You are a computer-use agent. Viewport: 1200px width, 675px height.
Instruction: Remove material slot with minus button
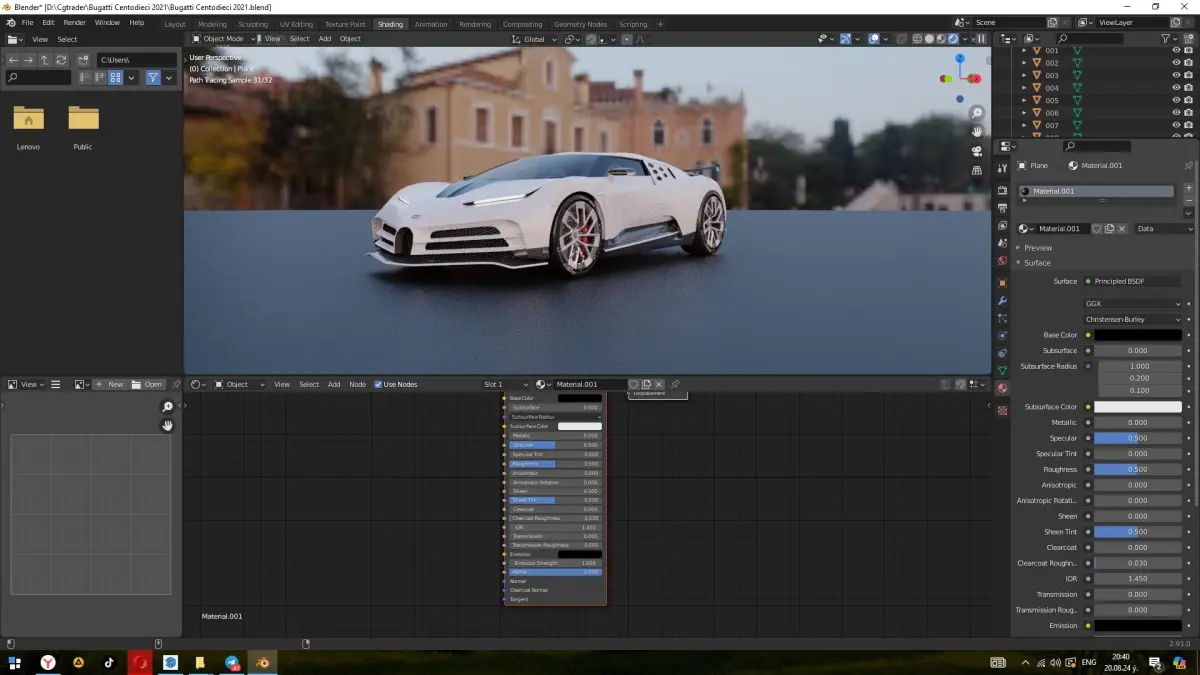(1189, 199)
